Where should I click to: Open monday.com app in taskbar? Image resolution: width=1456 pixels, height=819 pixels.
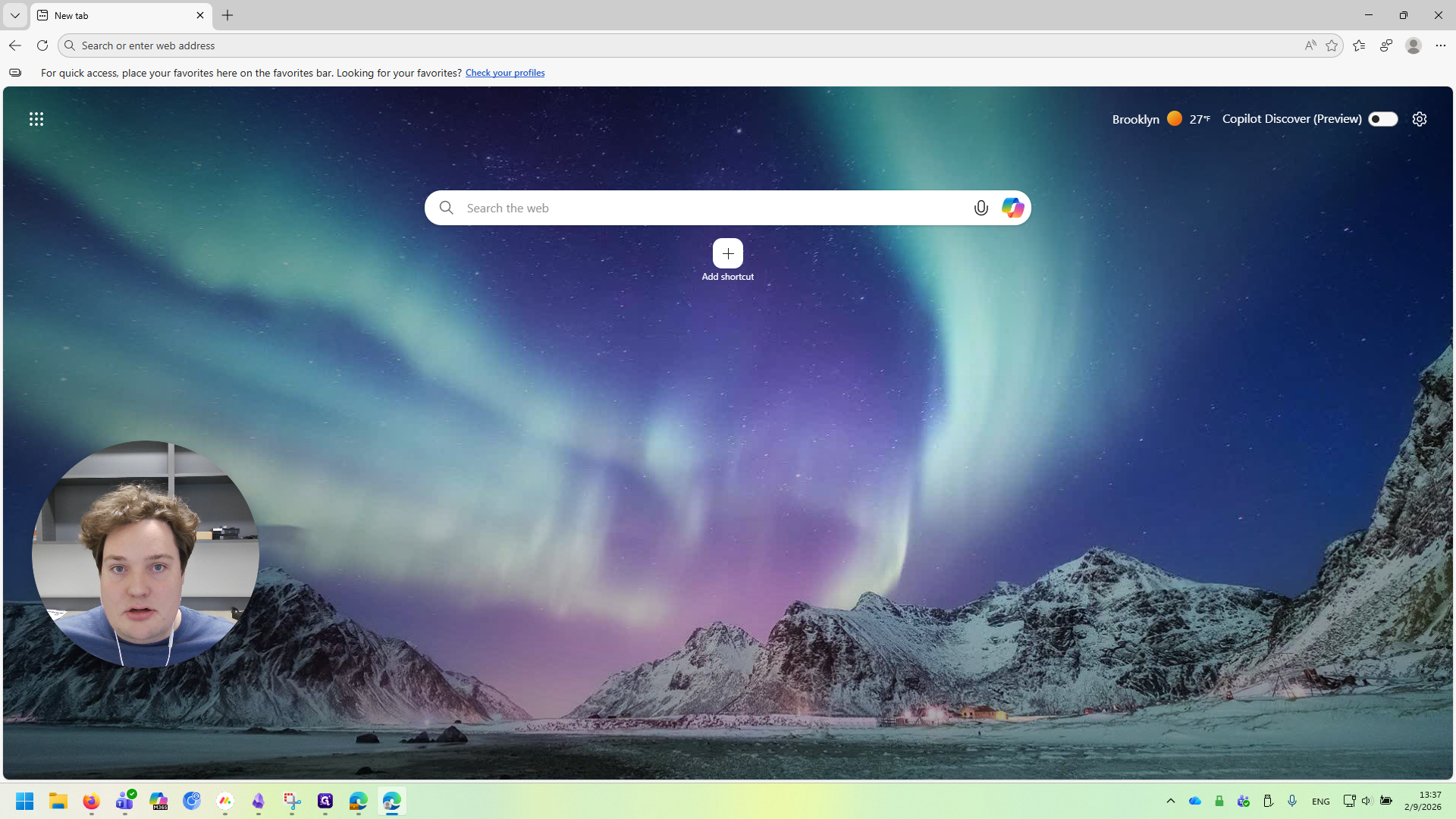[x=225, y=801]
